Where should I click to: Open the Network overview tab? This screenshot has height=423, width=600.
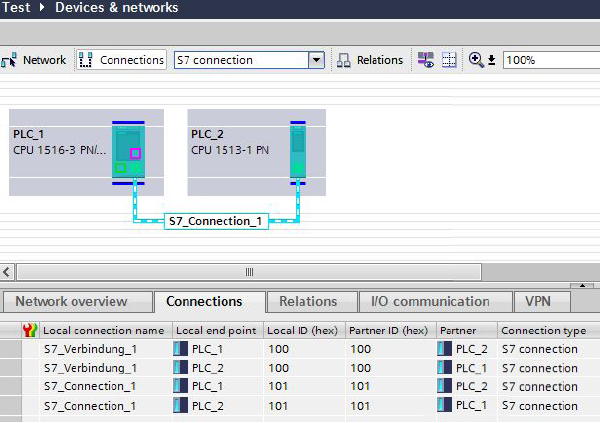tap(78, 302)
